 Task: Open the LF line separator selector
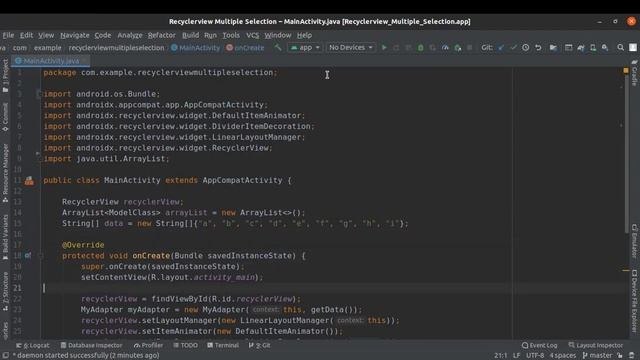(x=516, y=356)
